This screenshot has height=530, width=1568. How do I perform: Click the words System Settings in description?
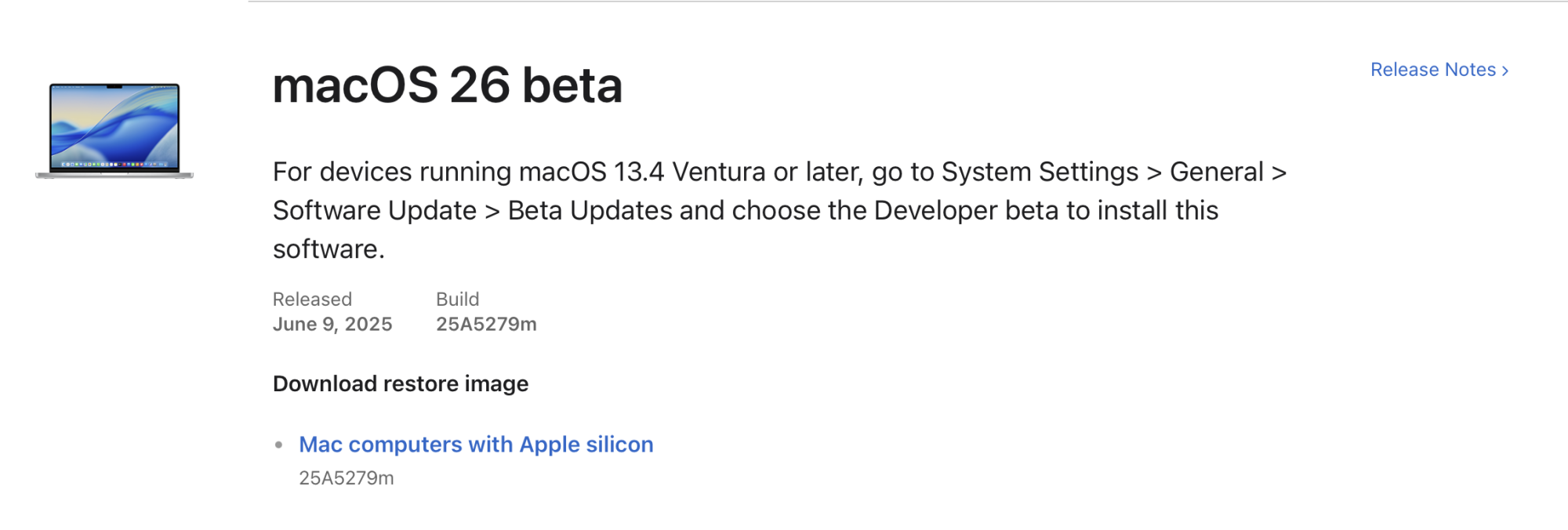(x=1040, y=172)
